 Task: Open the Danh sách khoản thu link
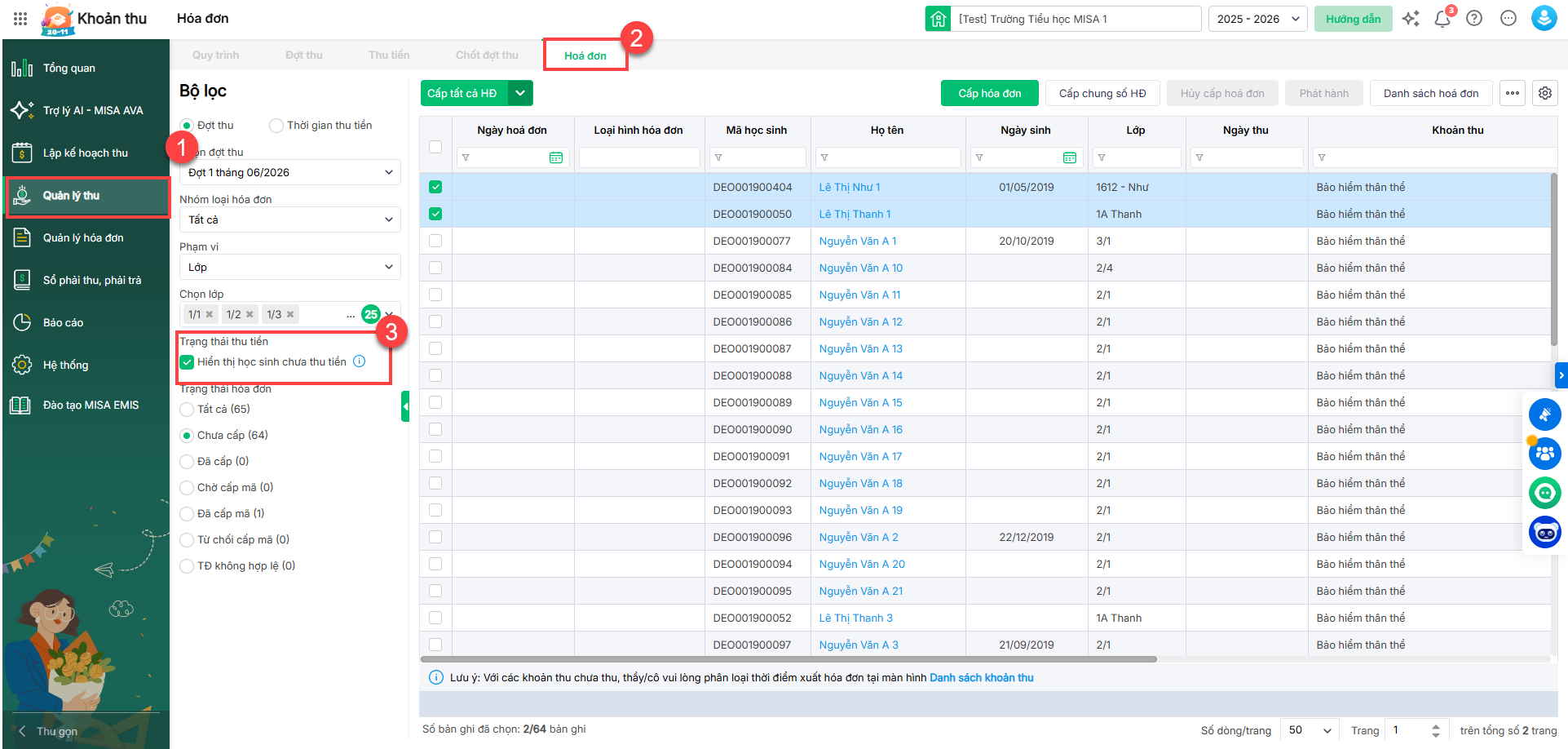[981, 678]
